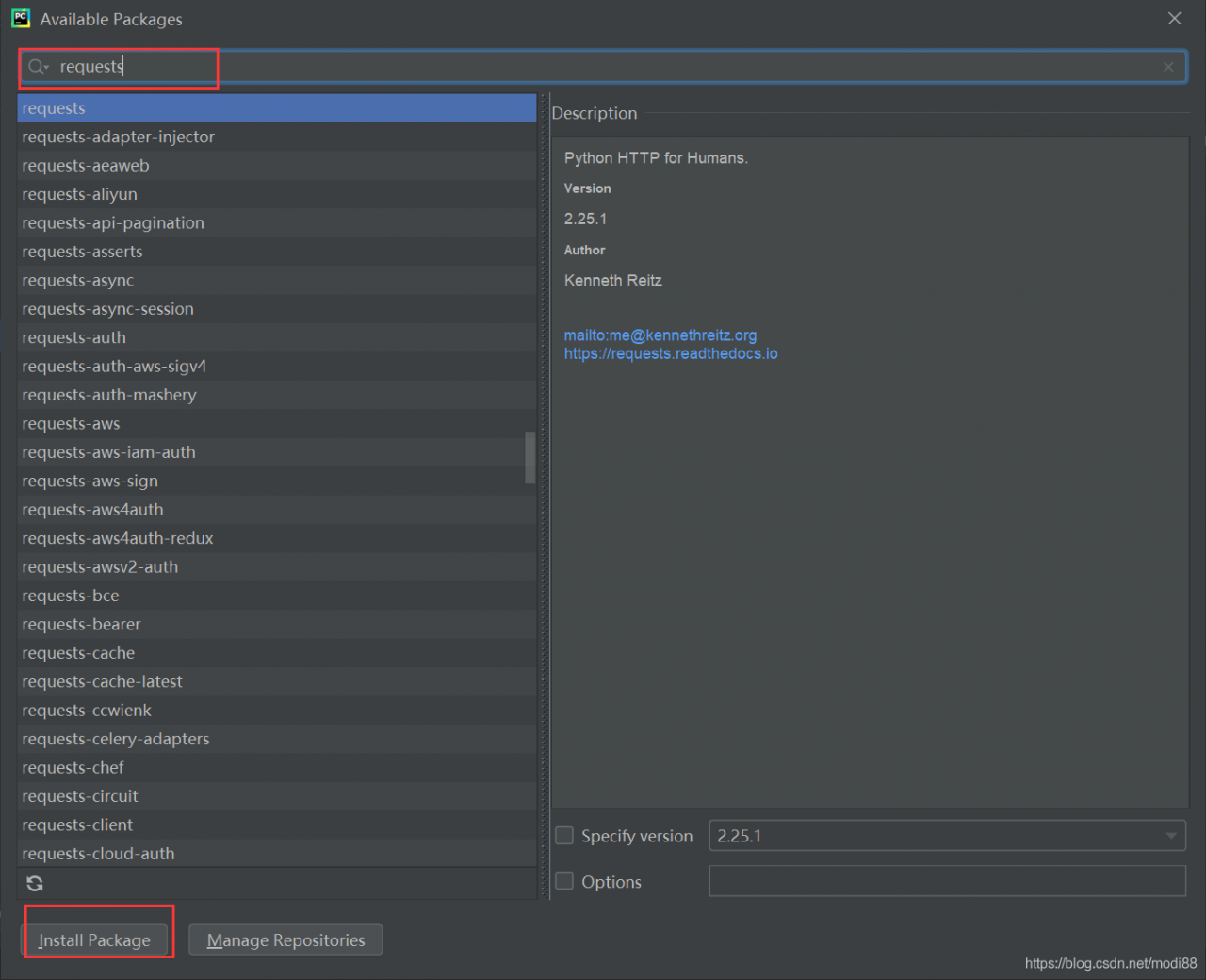Screen dimensions: 1206x980
Task: Select the requests-cache package
Action: coord(277,653)
